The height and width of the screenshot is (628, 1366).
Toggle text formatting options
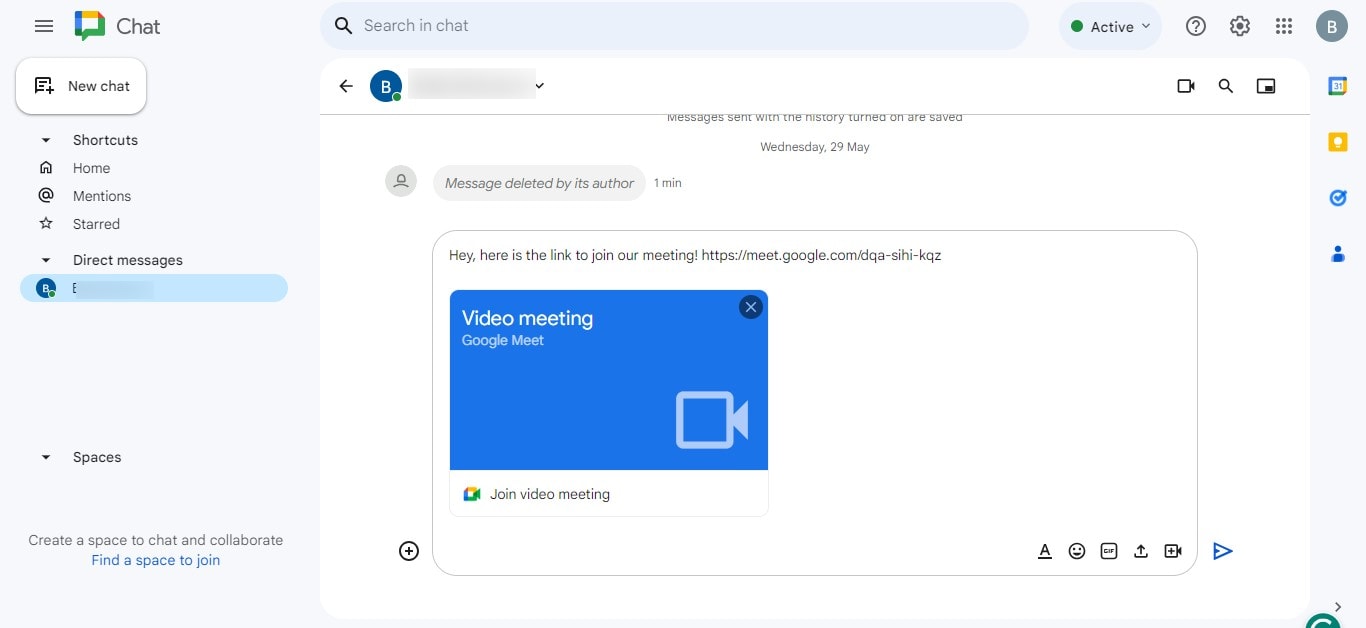(x=1045, y=551)
